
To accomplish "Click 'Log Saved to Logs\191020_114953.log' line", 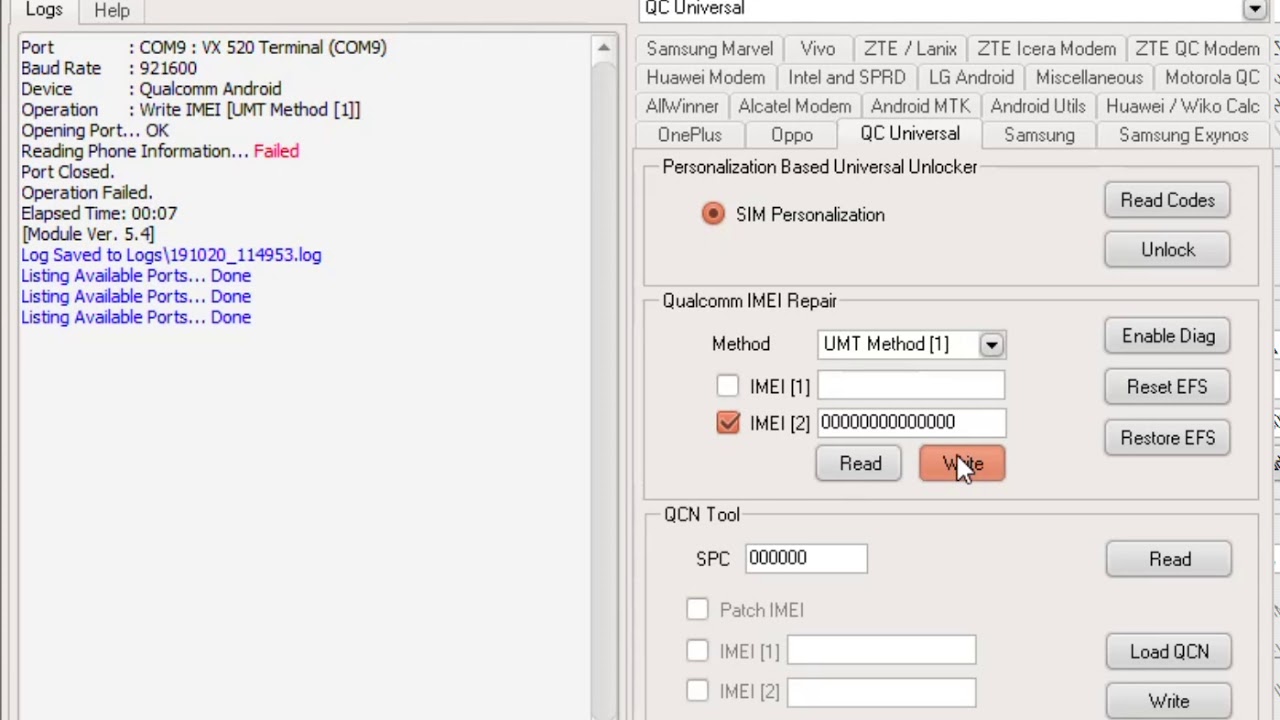I will pos(171,255).
